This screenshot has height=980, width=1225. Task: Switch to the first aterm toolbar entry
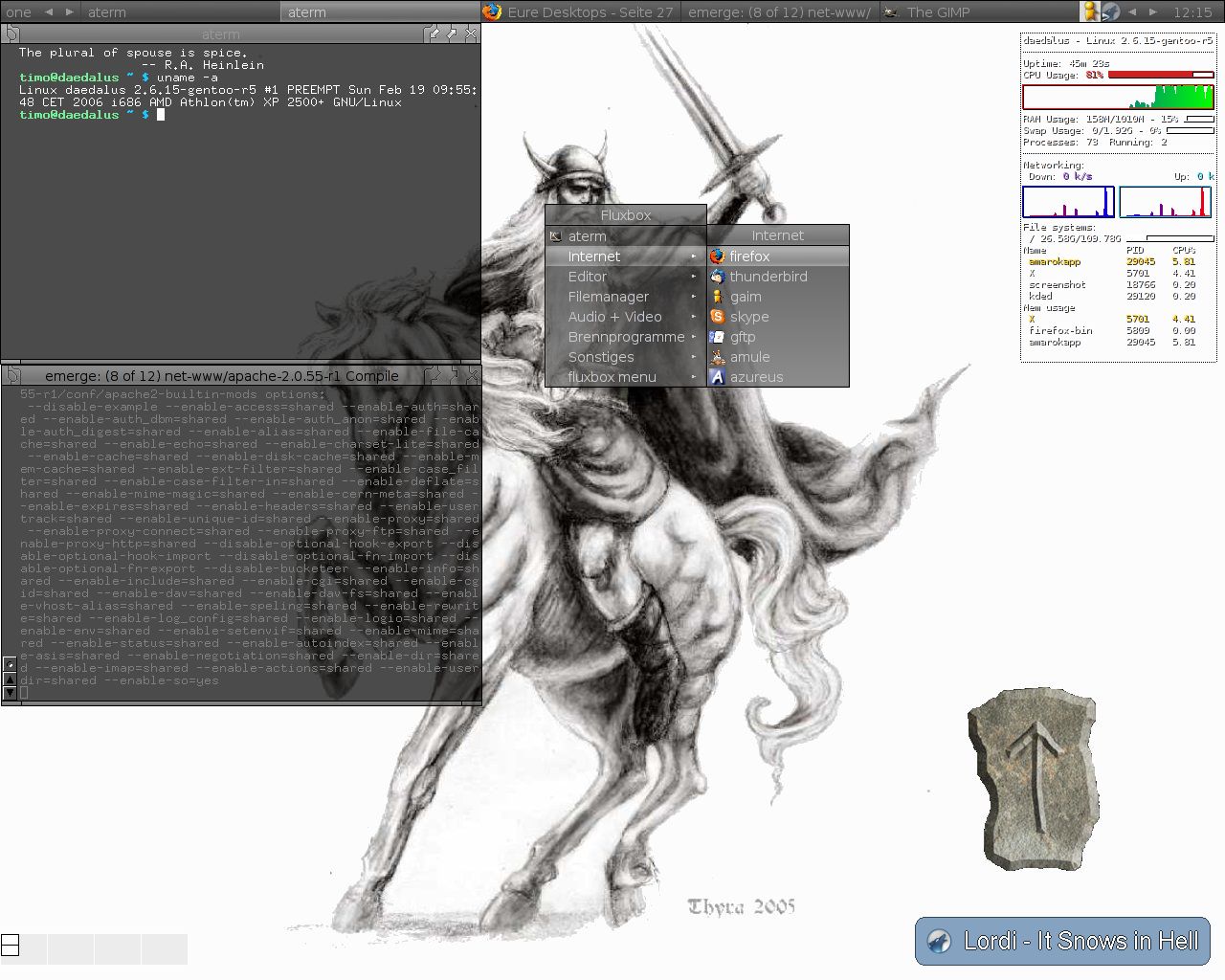pos(180,12)
